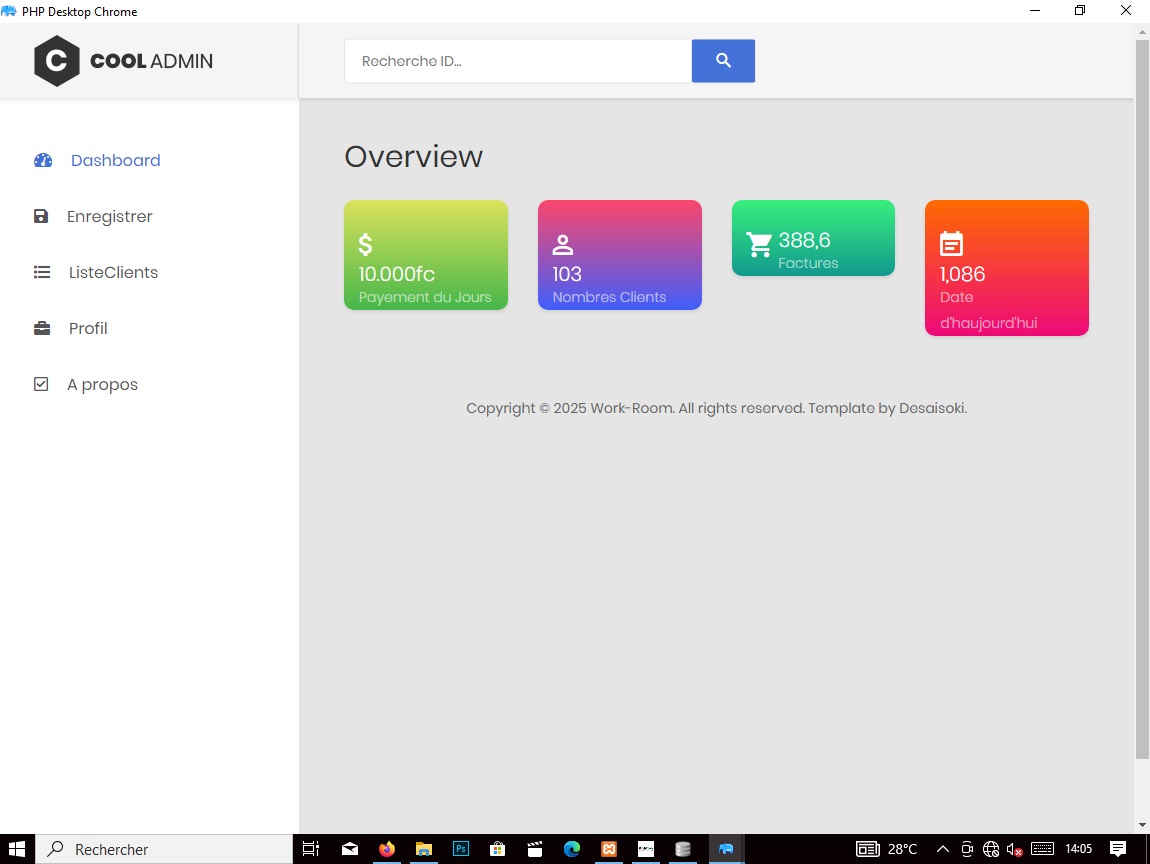
Task: Click the ListeClients list icon
Action: click(x=42, y=272)
